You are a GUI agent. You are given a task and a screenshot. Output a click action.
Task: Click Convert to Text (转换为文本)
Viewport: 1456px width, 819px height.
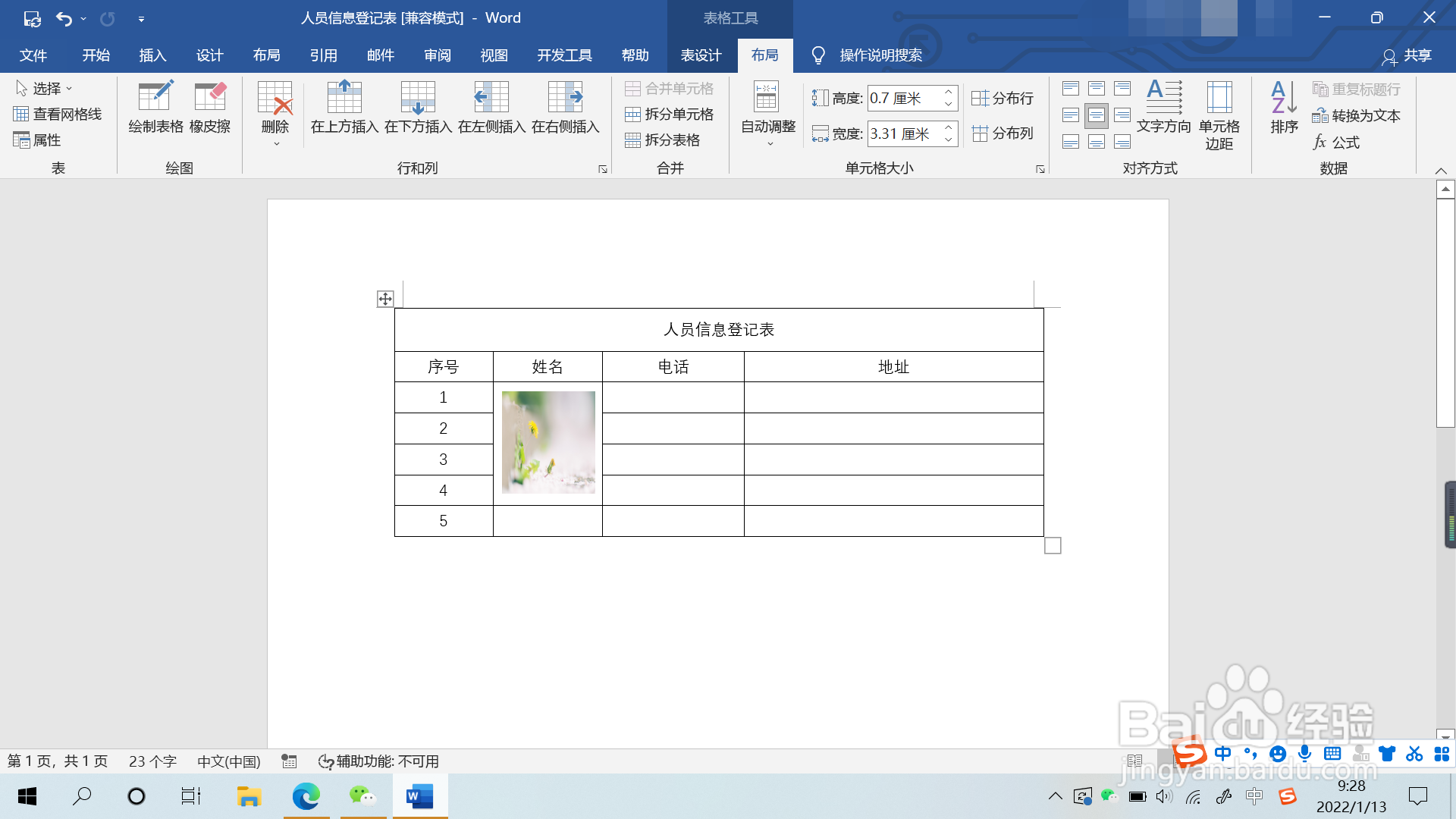point(1356,116)
